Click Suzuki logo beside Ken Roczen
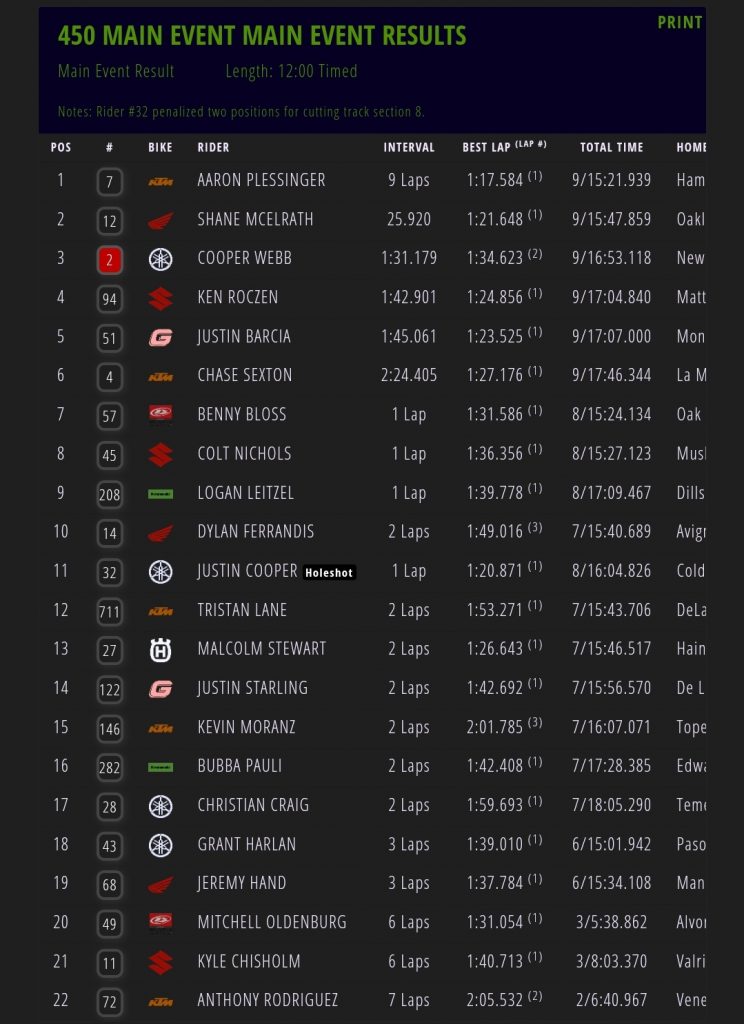Screen dimensions: 744x1024 pyautogui.click(x=160, y=298)
